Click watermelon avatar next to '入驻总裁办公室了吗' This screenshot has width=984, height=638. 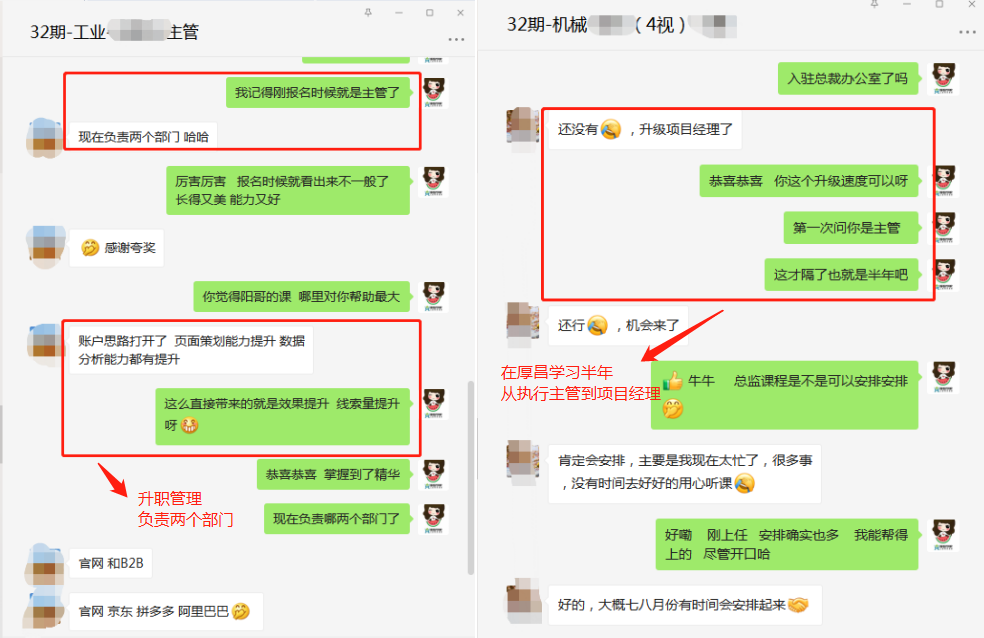[x=943, y=78]
